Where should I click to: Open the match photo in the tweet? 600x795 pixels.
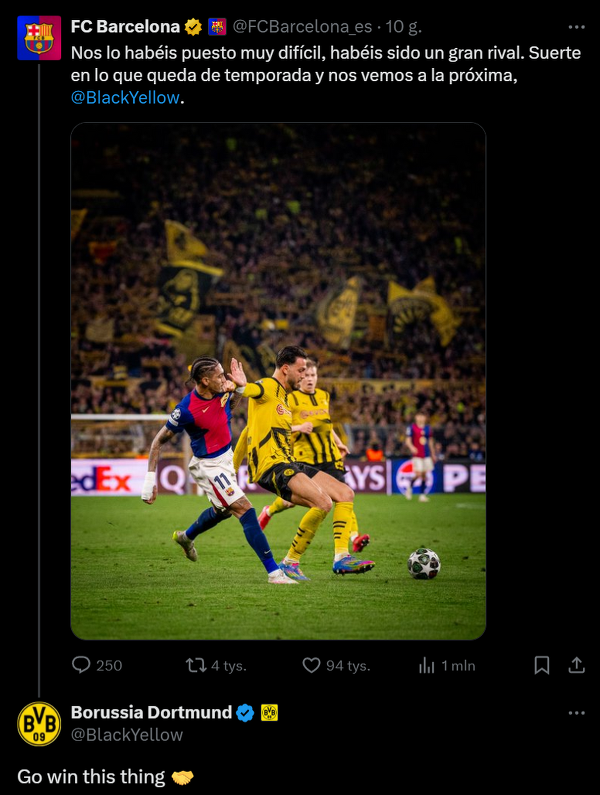coord(278,381)
